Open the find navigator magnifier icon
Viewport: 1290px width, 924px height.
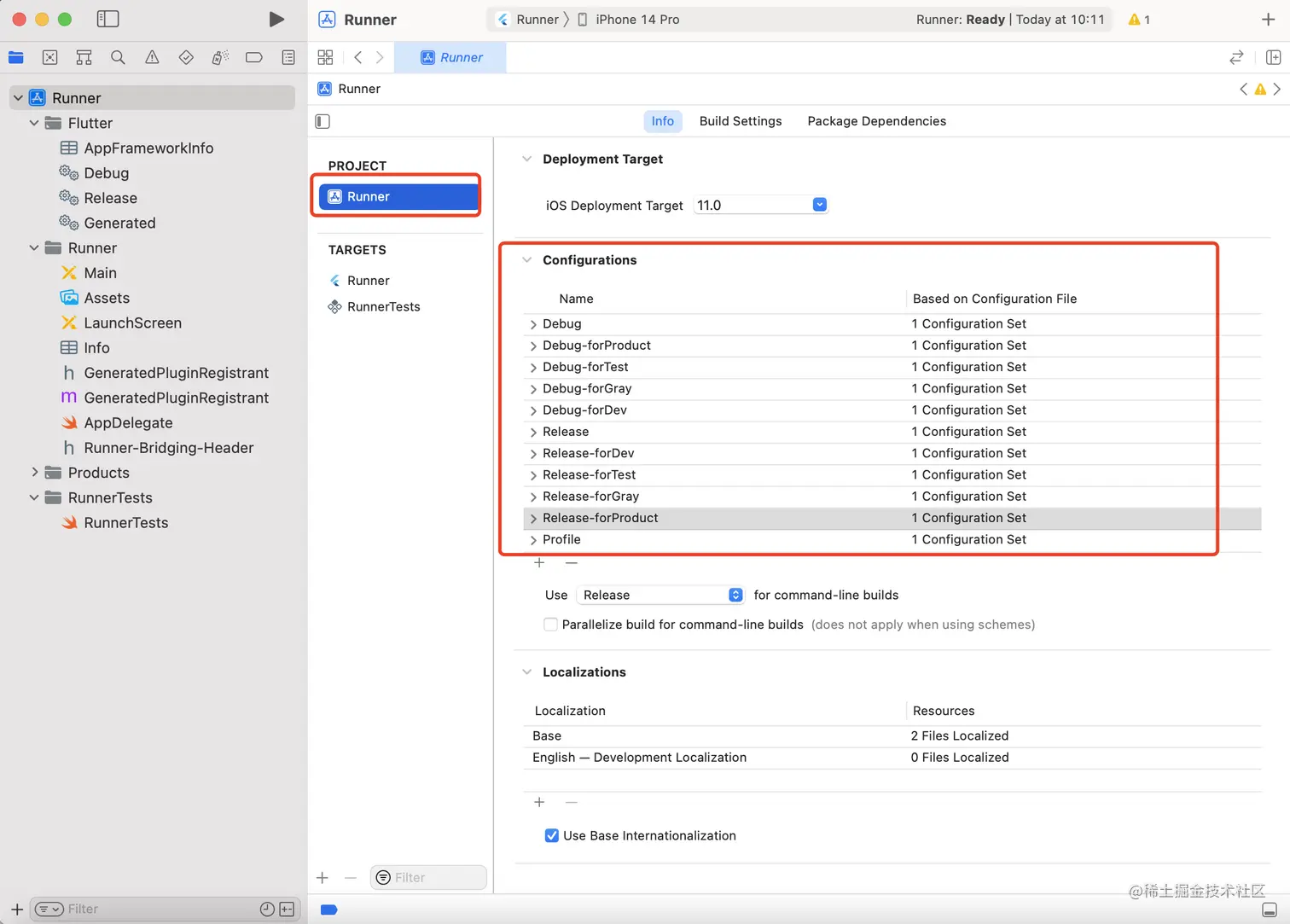[x=118, y=57]
